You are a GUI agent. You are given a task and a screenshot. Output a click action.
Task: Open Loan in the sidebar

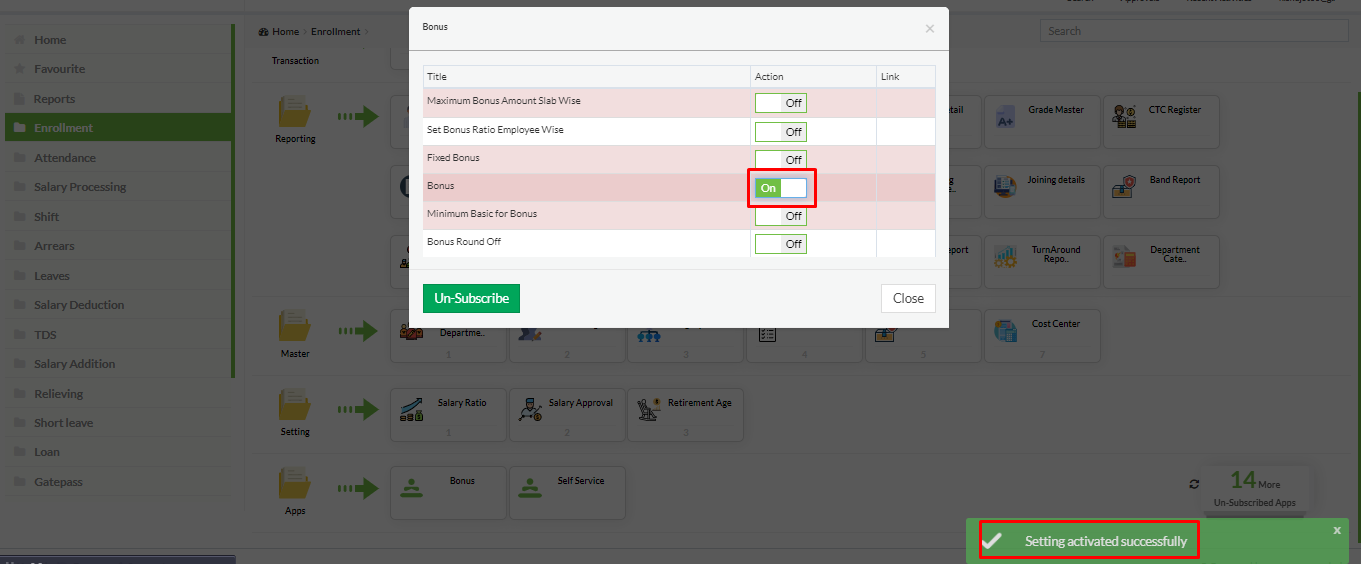(x=118, y=452)
